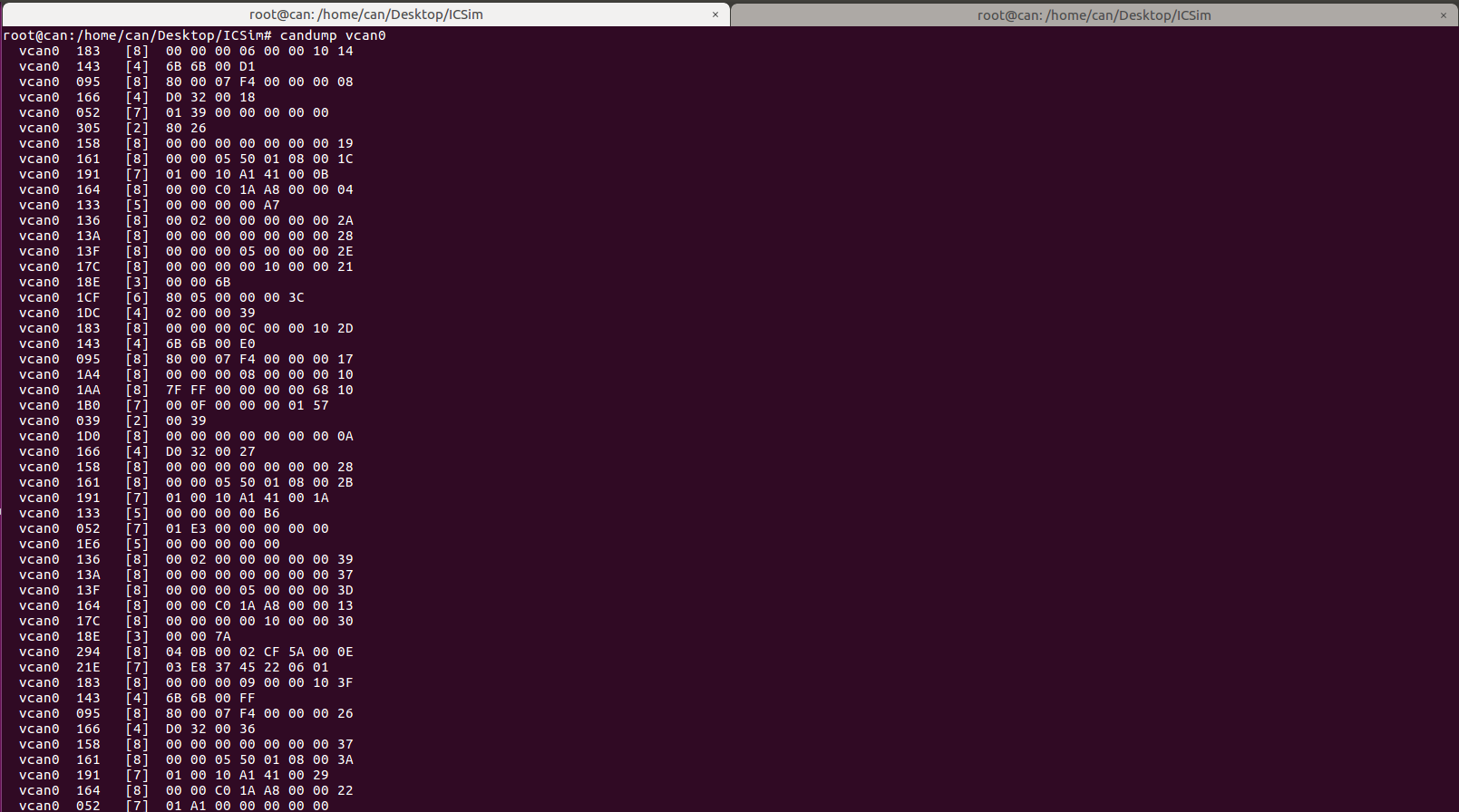Select the row with CAN ID 1D0
The height and width of the screenshot is (812, 1459).
tap(186, 436)
